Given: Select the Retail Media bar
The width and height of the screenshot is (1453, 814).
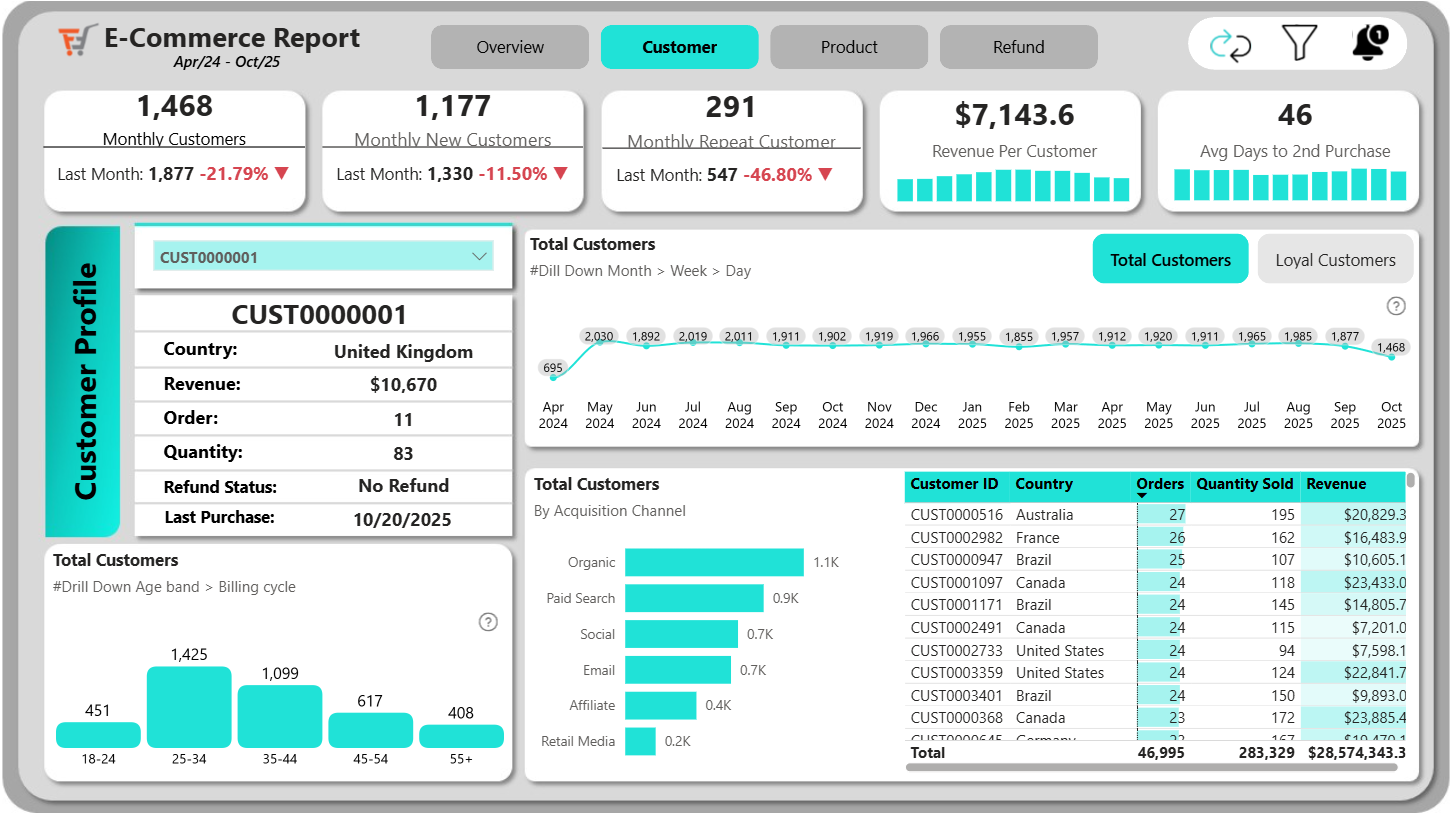Looking at the screenshot, I should coord(640,741).
